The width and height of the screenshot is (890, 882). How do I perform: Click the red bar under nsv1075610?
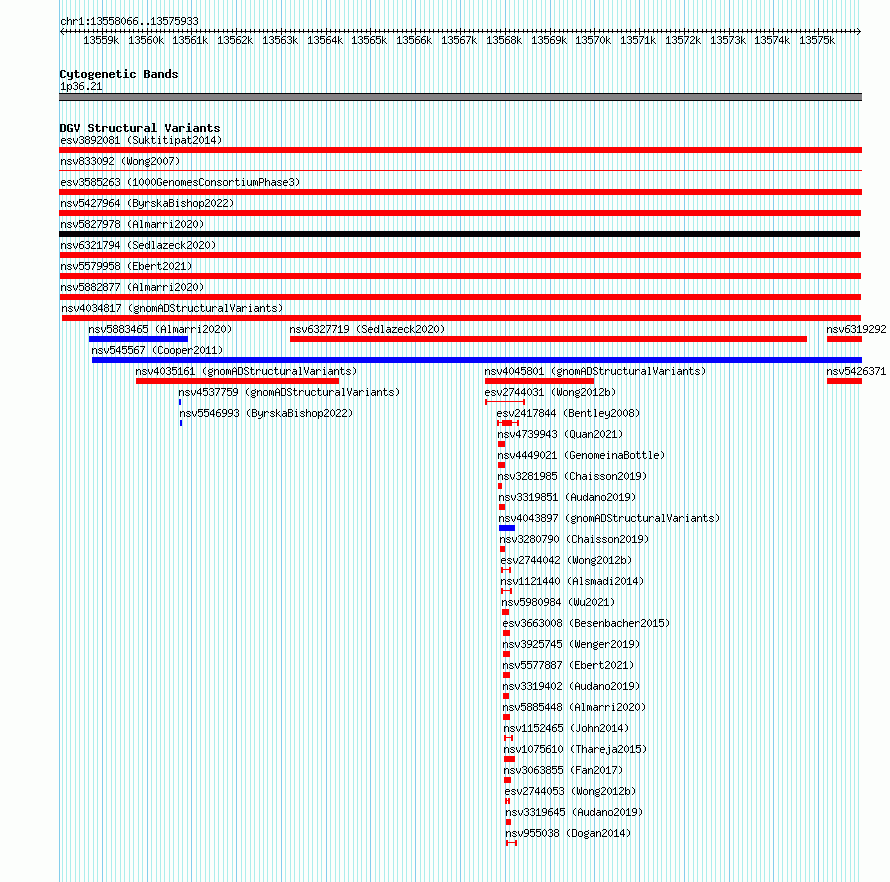[x=509, y=759]
